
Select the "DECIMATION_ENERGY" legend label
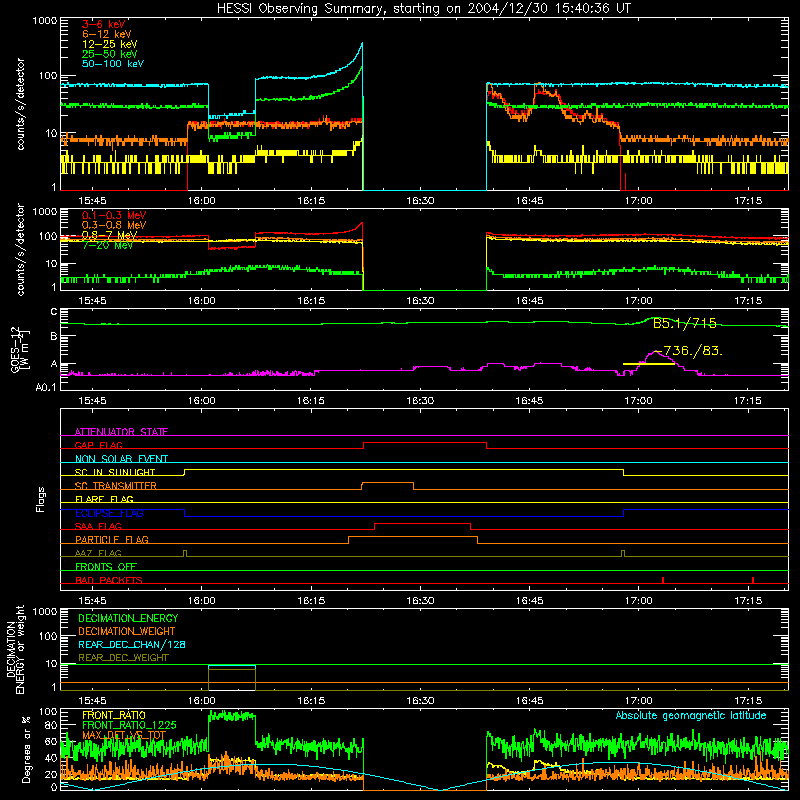click(128, 618)
